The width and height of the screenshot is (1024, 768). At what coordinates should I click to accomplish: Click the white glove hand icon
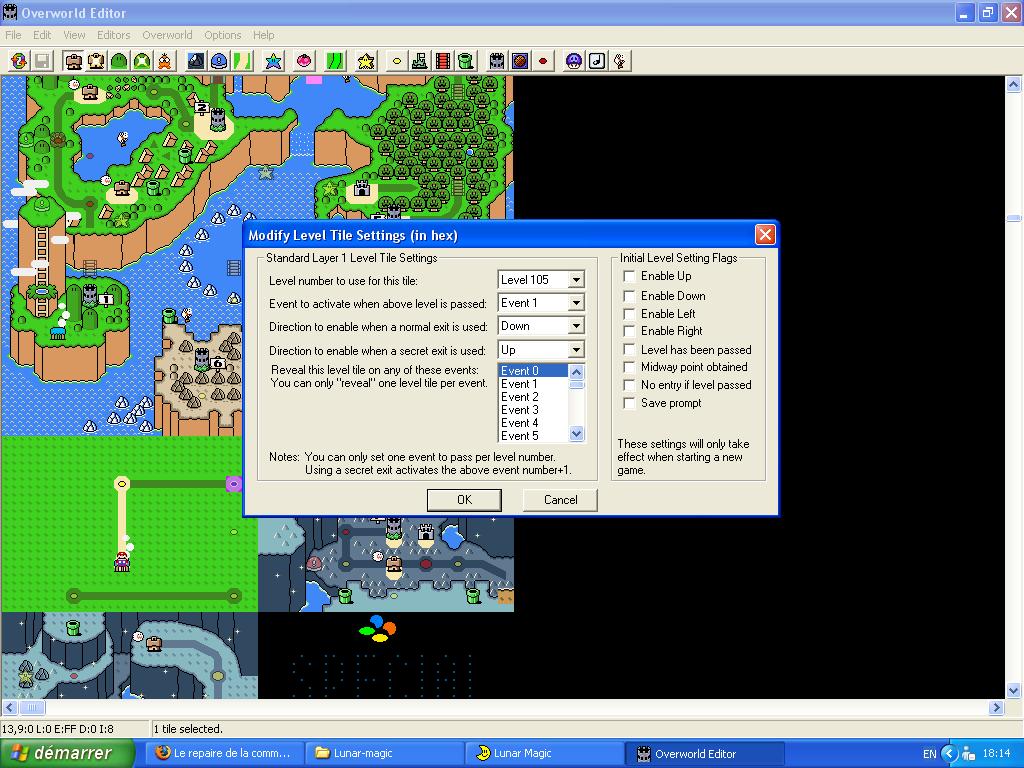(x=620, y=61)
